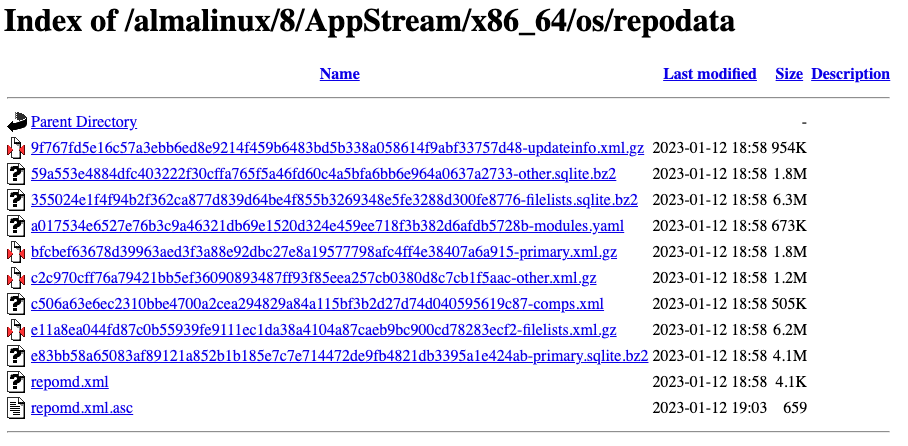Open the modules.yaml file link
The width and height of the screenshot is (908, 446).
(327, 226)
